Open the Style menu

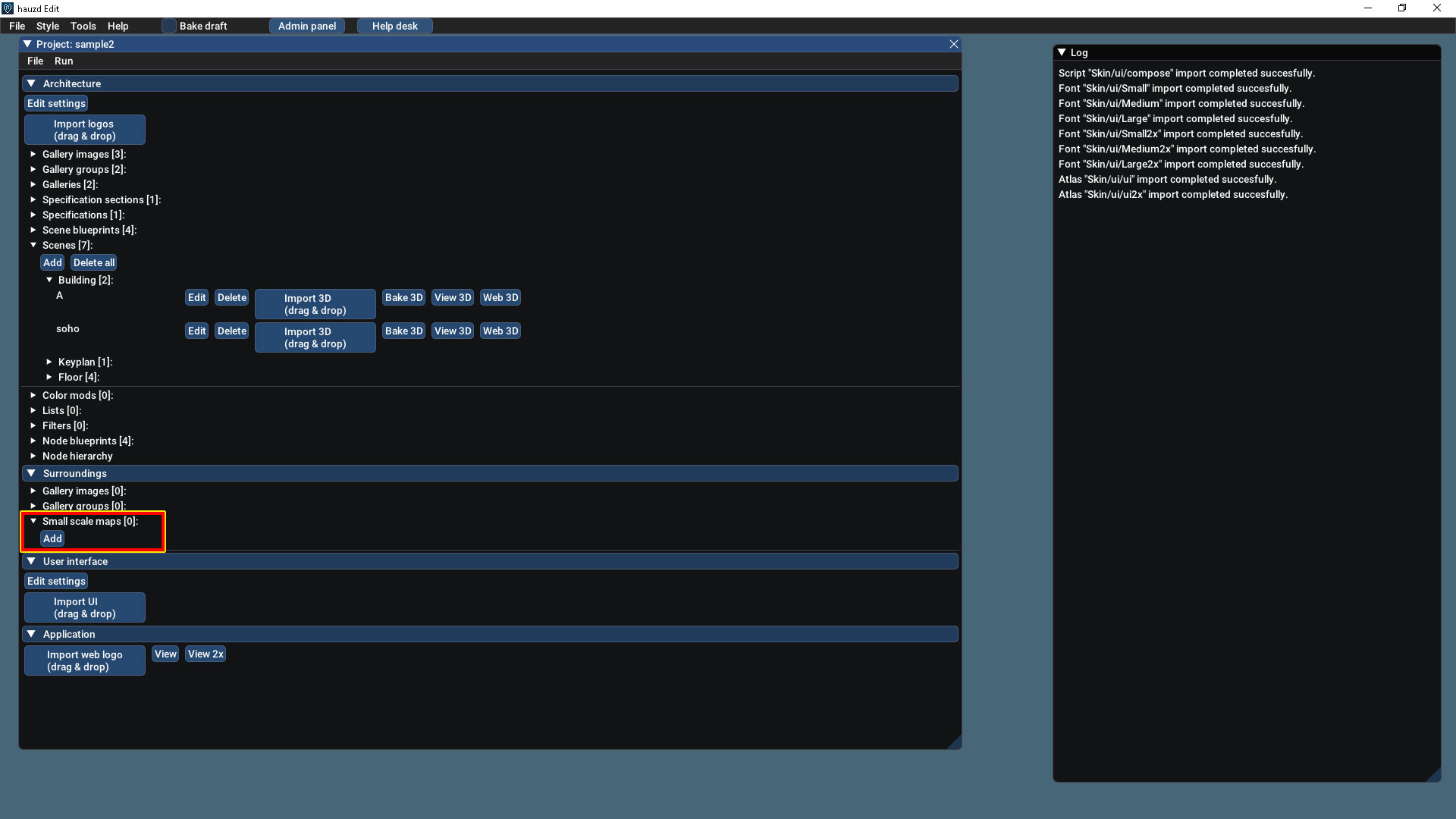tap(47, 26)
